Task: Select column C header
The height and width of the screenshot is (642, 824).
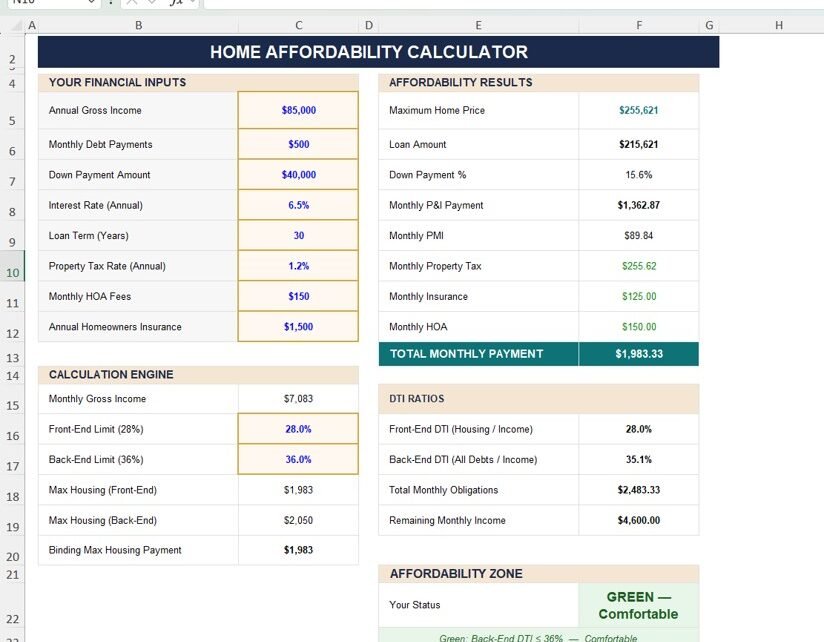Action: (x=298, y=25)
